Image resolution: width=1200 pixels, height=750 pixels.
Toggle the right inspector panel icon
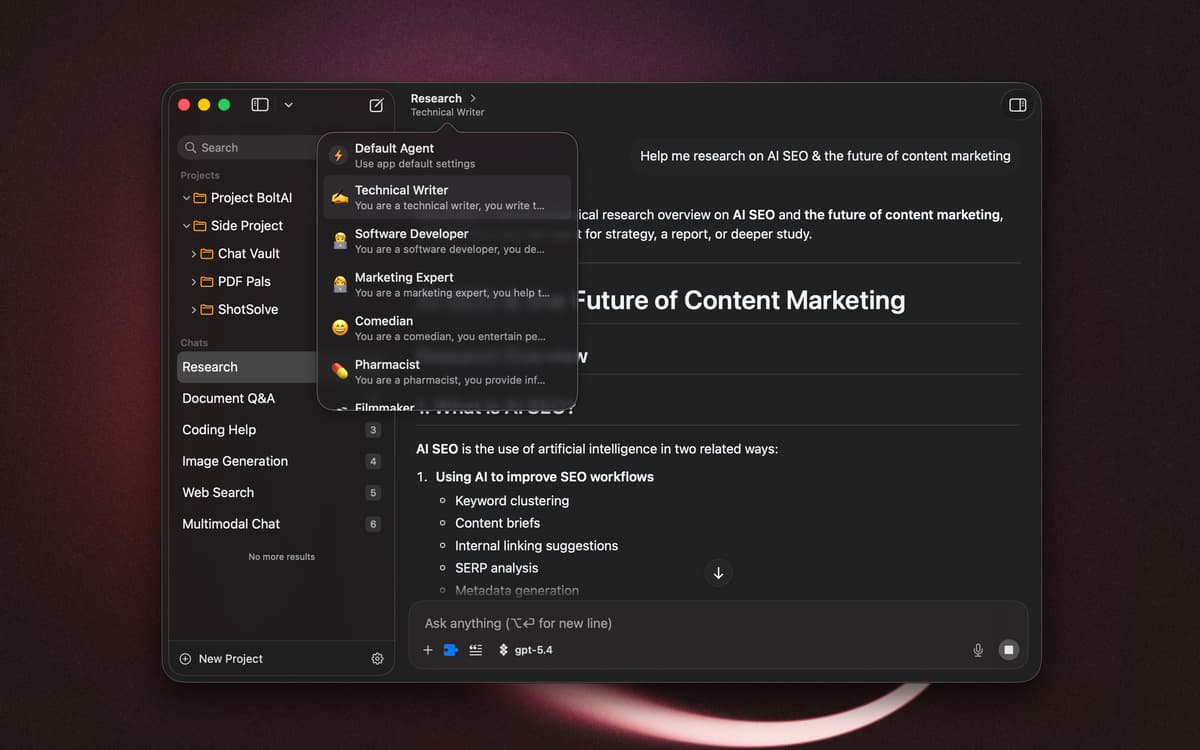pyautogui.click(x=1017, y=105)
